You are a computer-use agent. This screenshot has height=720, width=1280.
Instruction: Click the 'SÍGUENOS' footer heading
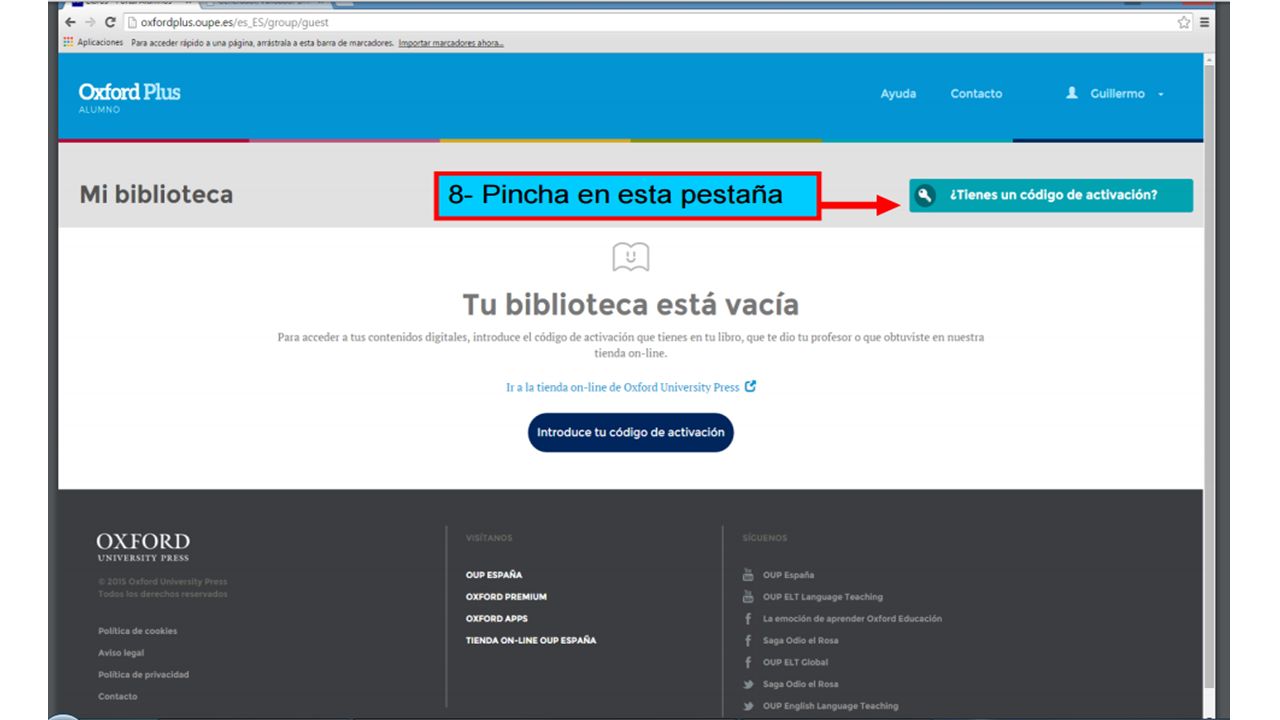pos(764,538)
